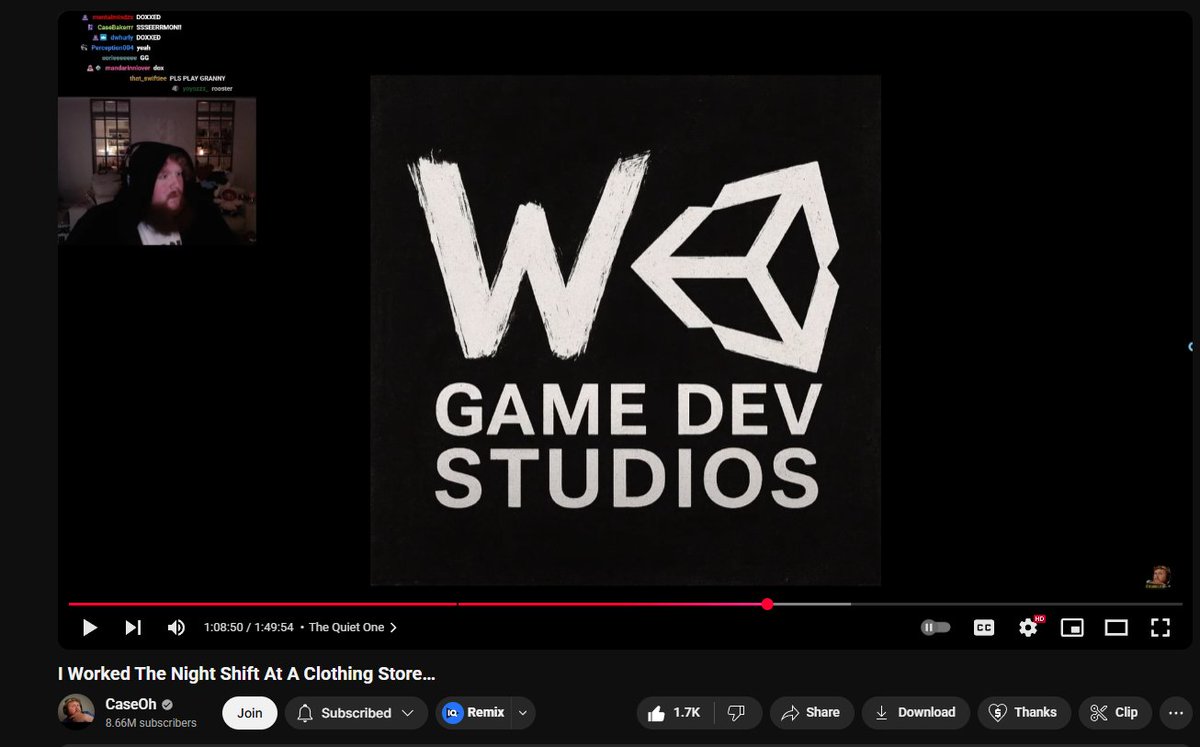The image size is (1200, 747).
Task: Mute the video volume
Action: click(176, 627)
